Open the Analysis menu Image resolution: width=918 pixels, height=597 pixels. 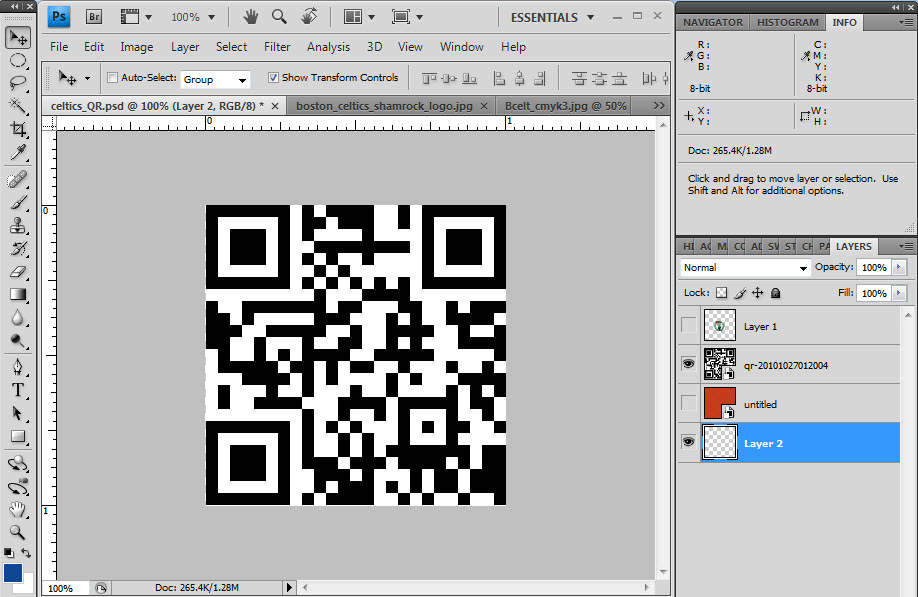(328, 47)
